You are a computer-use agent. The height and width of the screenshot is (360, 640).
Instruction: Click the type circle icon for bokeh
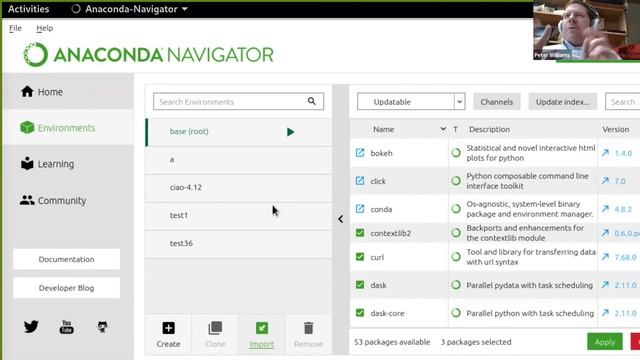point(456,153)
